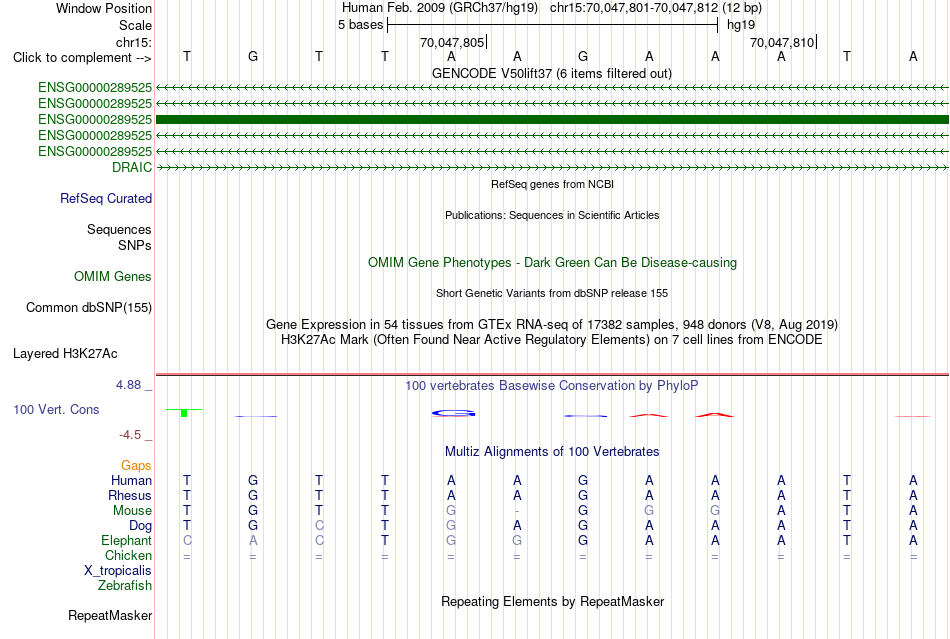
Task: Select the SNPs track label
Action: point(135,245)
